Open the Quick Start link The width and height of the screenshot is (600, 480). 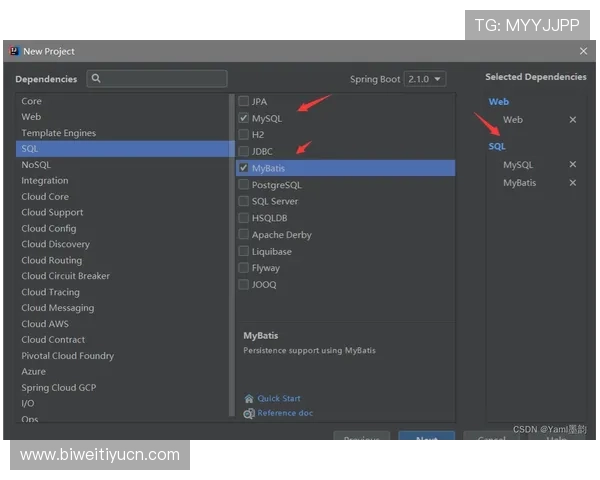(279, 398)
